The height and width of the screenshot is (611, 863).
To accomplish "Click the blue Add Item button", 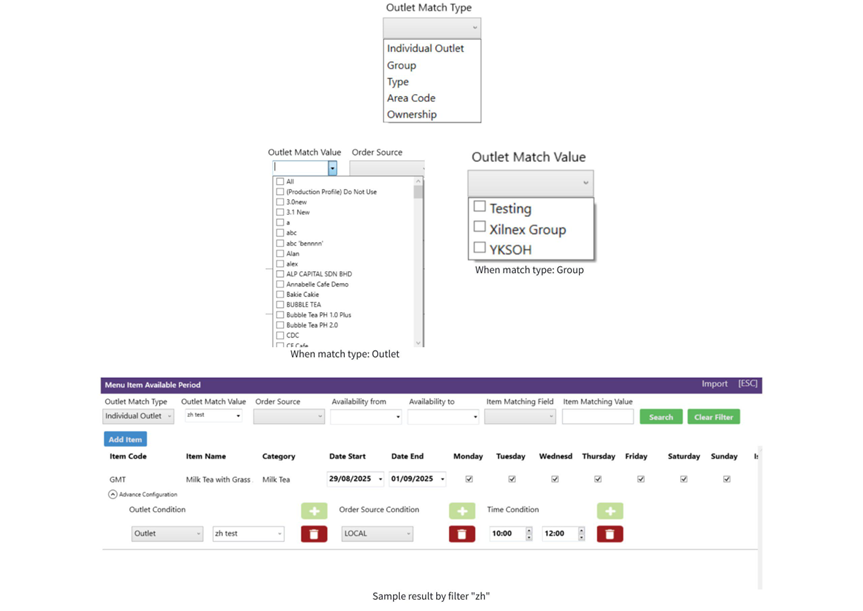I will pos(125,439).
